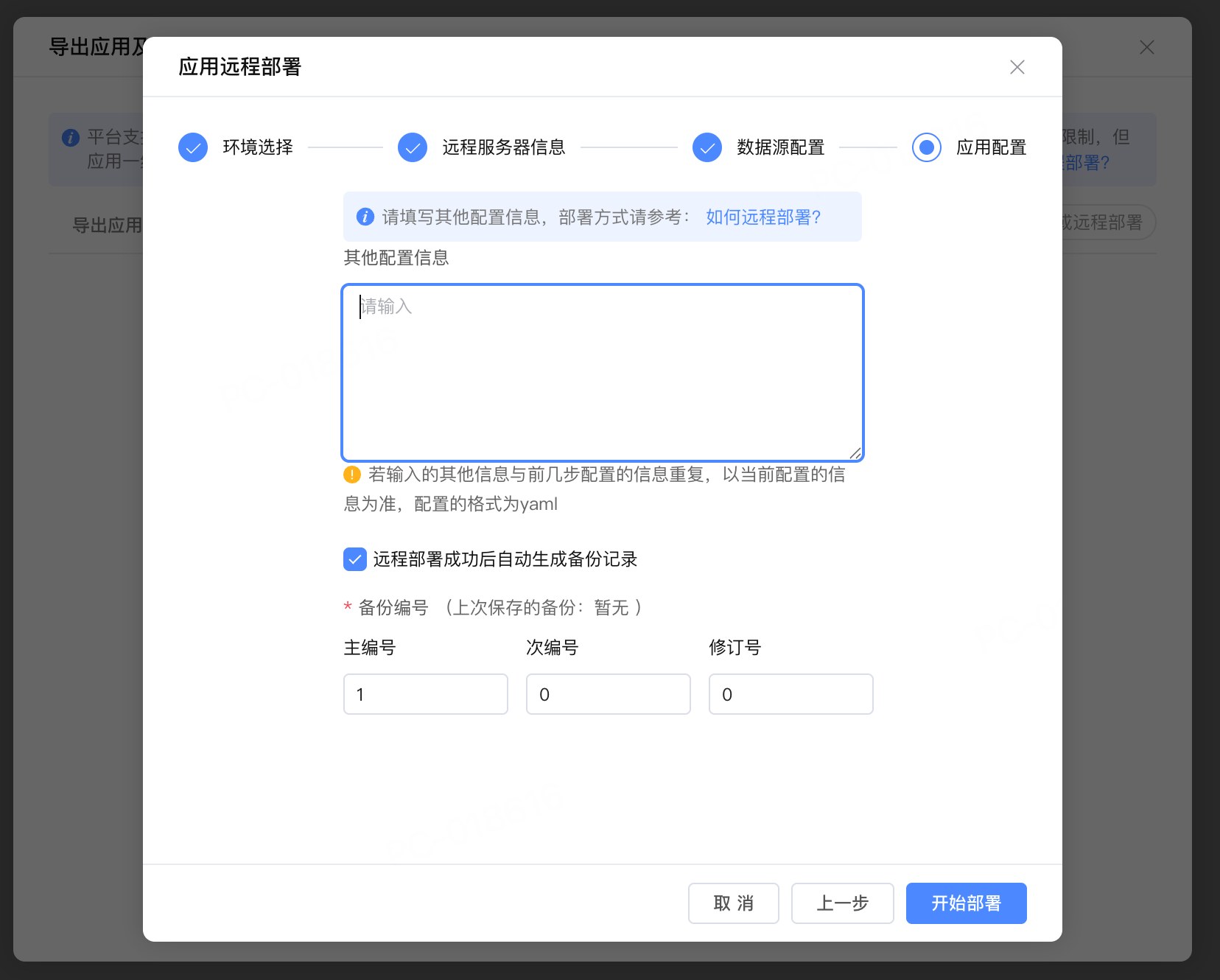Click the 次编号 label
This screenshot has height=980, width=1220.
tap(553, 648)
